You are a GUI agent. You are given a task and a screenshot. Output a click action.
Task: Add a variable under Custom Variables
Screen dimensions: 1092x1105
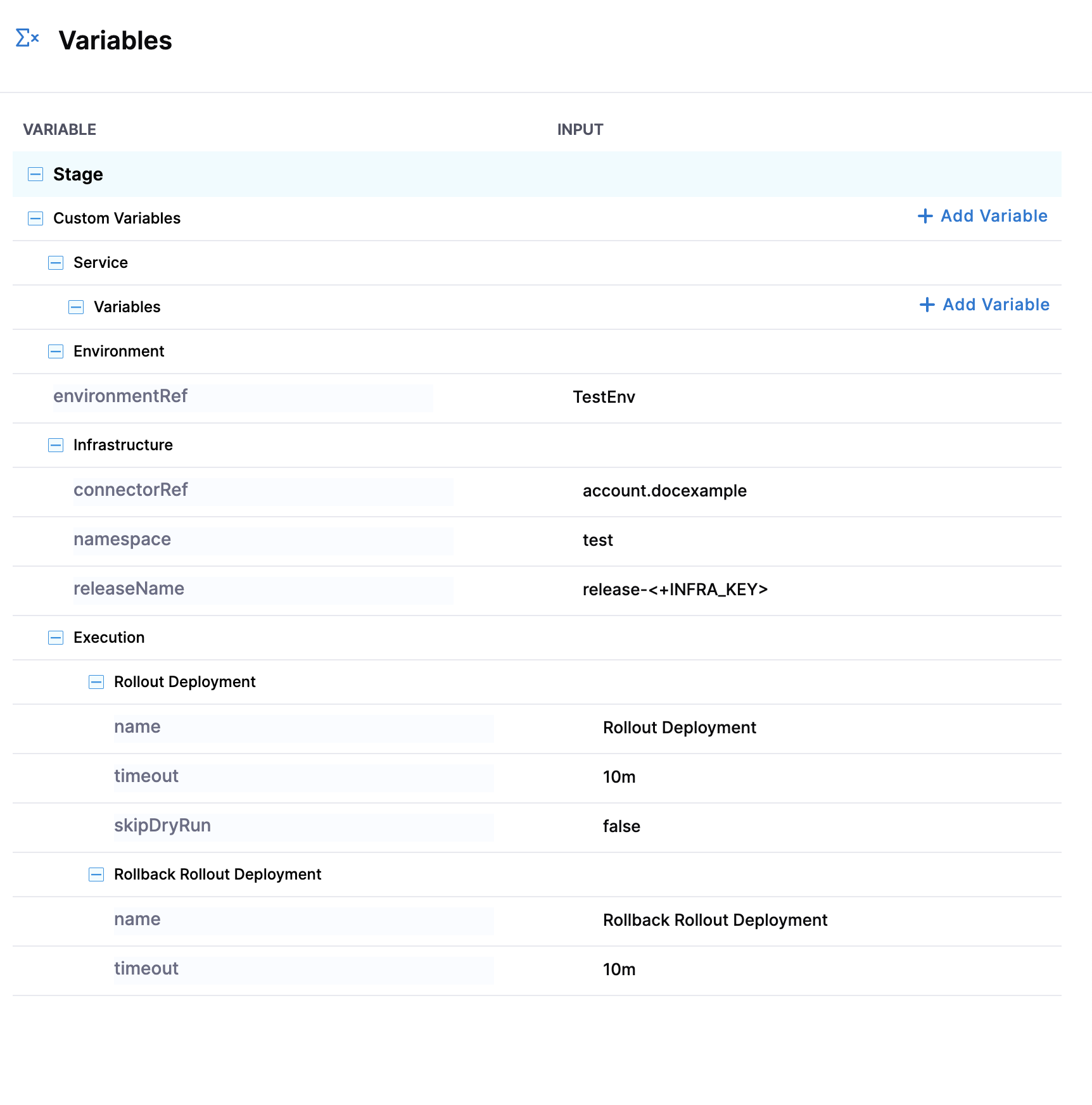click(x=982, y=216)
